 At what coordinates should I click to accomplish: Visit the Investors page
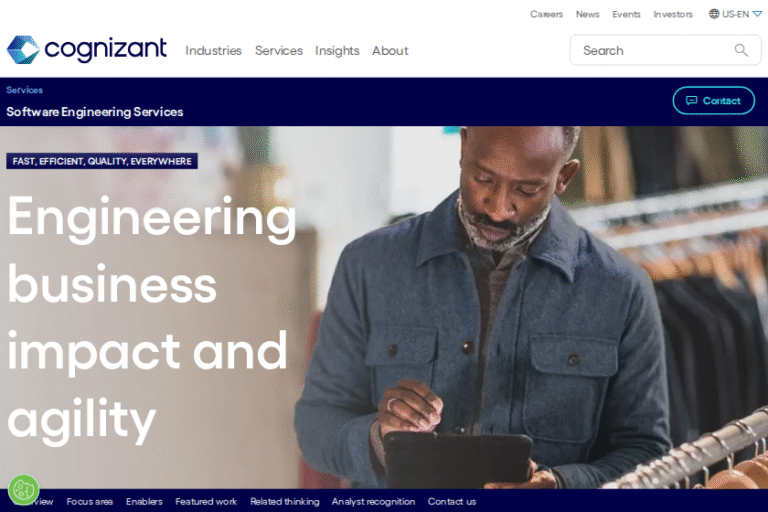pos(672,14)
